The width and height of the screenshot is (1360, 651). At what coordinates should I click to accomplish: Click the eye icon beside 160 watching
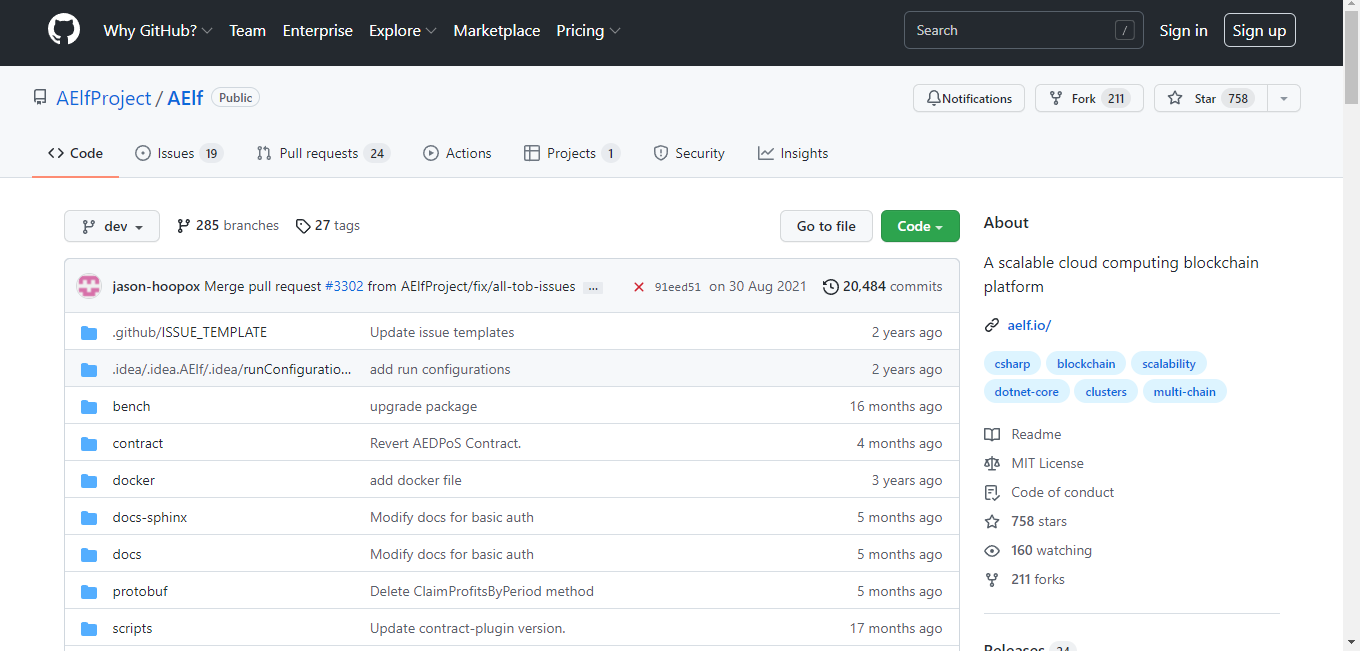[992, 551]
